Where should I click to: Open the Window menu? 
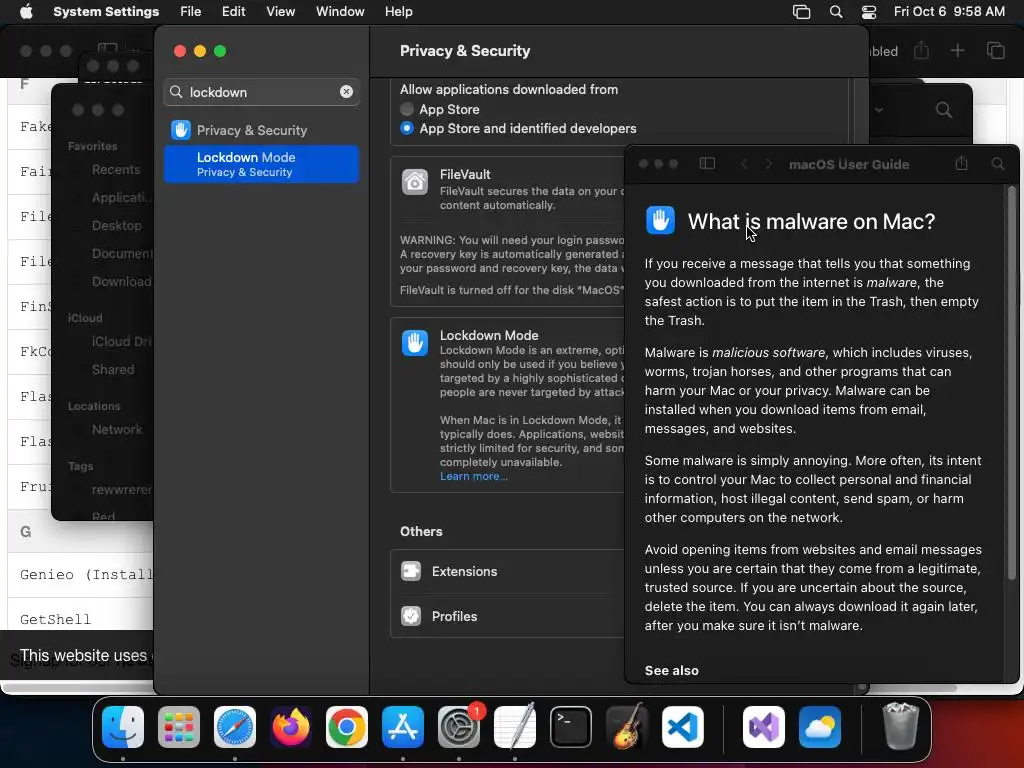pyautogui.click(x=340, y=12)
